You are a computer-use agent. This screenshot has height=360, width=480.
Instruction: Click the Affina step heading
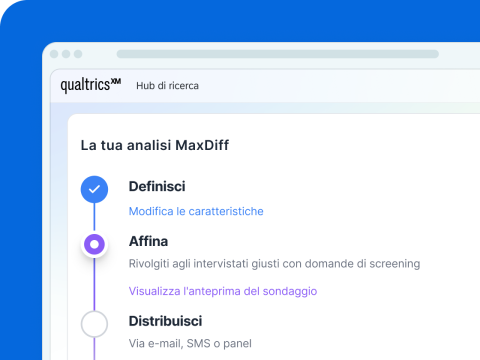tap(148, 241)
